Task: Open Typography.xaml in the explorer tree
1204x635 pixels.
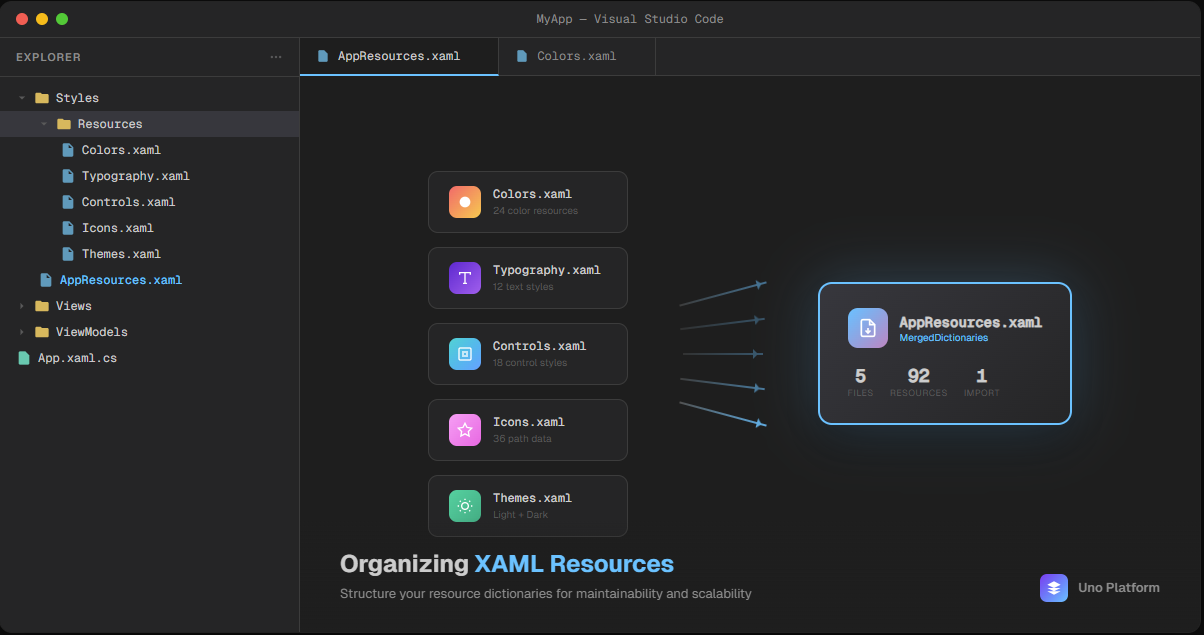Action: pyautogui.click(x=135, y=176)
